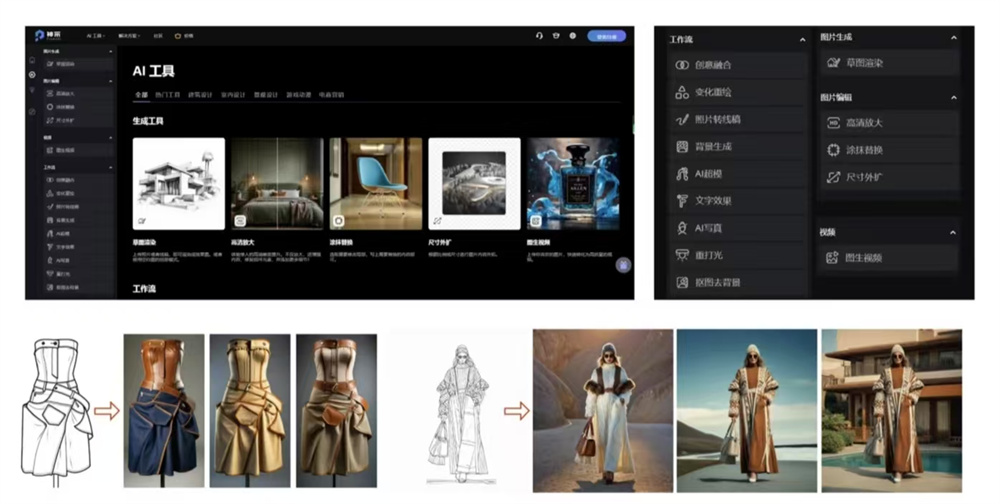The image size is (1000, 504).
Task: Collapse 图片生成 group in main window sidebar
Action: point(111,52)
